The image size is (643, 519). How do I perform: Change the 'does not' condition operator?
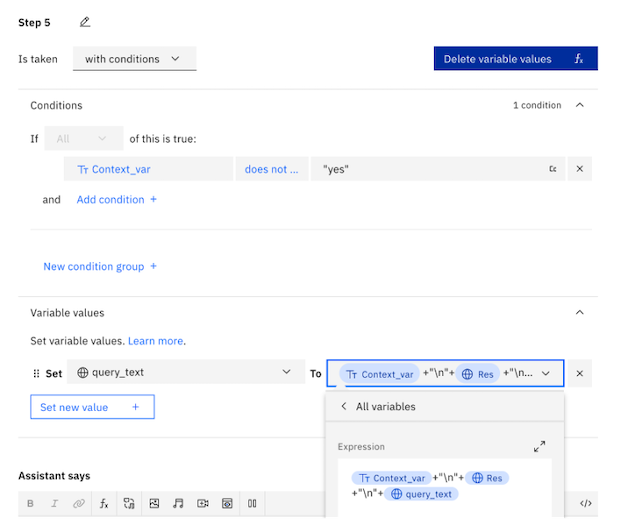[x=272, y=169]
